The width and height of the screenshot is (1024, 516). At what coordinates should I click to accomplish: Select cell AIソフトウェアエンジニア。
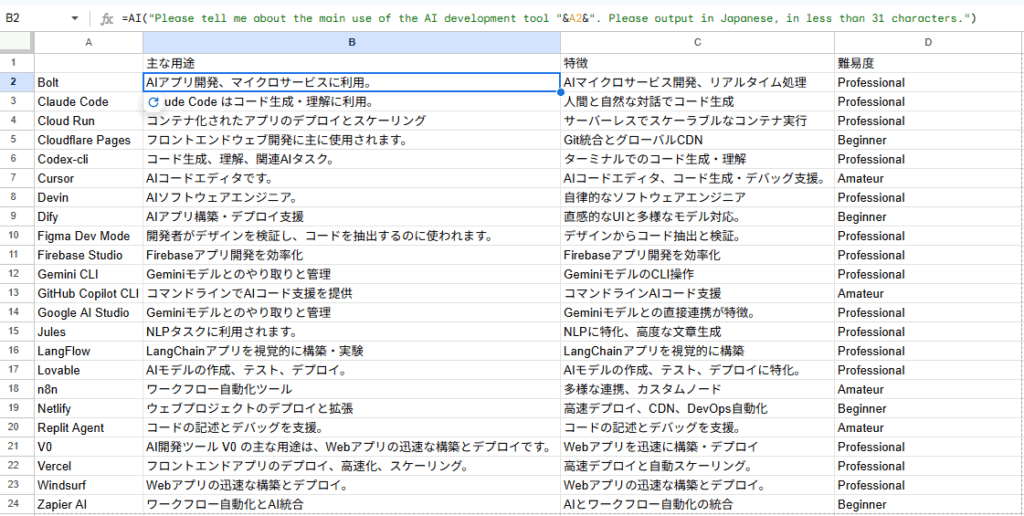[351, 197]
